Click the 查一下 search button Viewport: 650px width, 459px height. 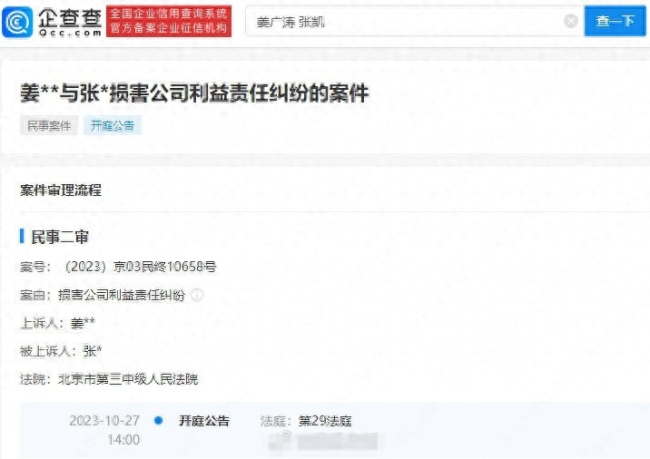tap(615, 21)
